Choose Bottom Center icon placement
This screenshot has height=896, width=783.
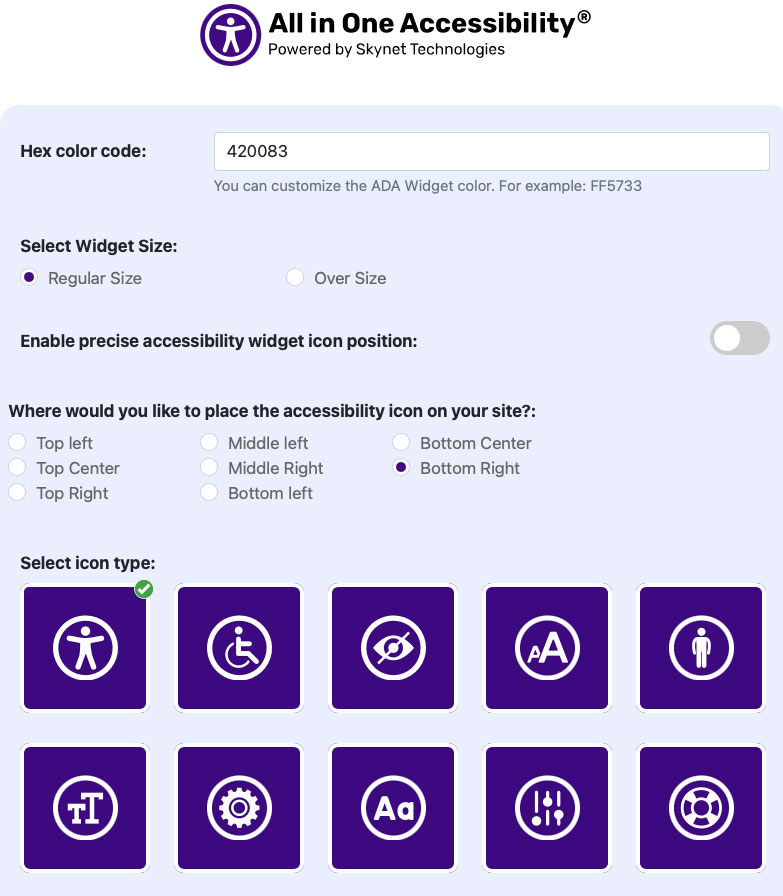[401, 441]
